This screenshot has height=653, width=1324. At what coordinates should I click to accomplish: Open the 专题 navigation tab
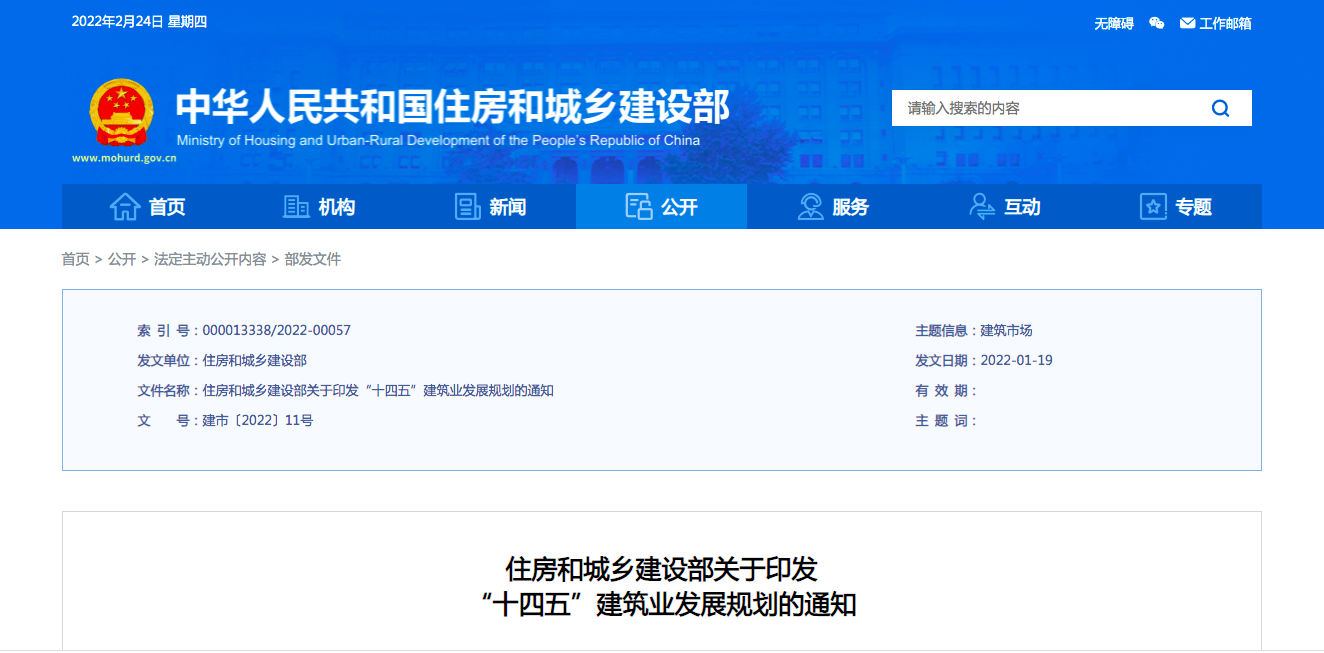1176,206
